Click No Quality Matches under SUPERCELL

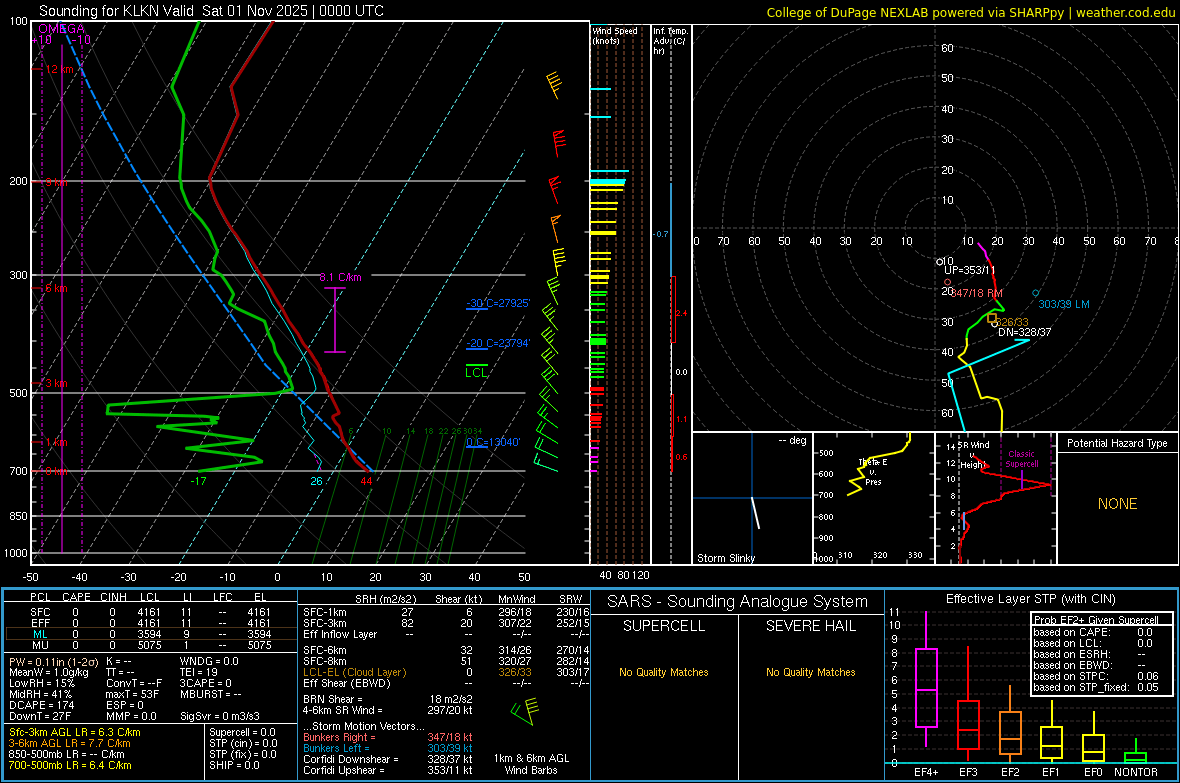664,672
